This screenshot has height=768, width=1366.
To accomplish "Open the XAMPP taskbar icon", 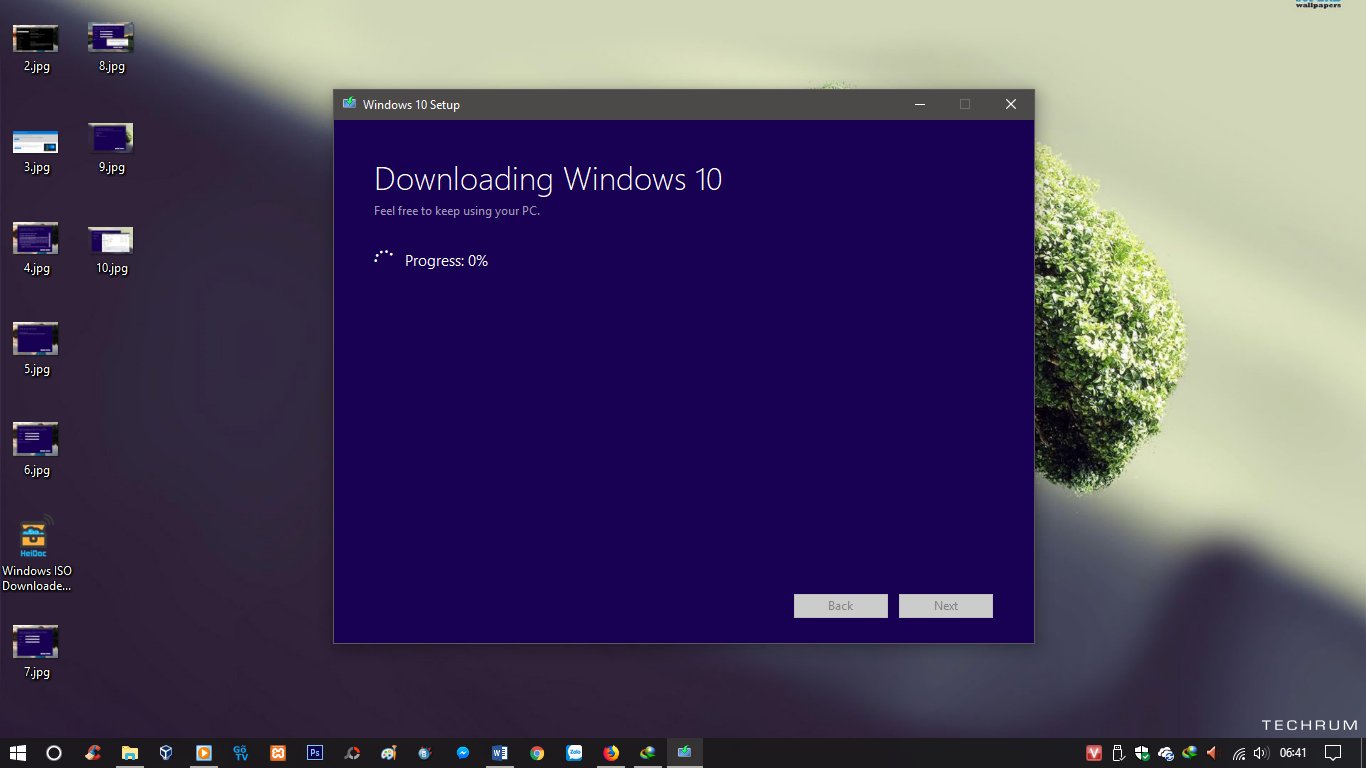I will click(278, 753).
